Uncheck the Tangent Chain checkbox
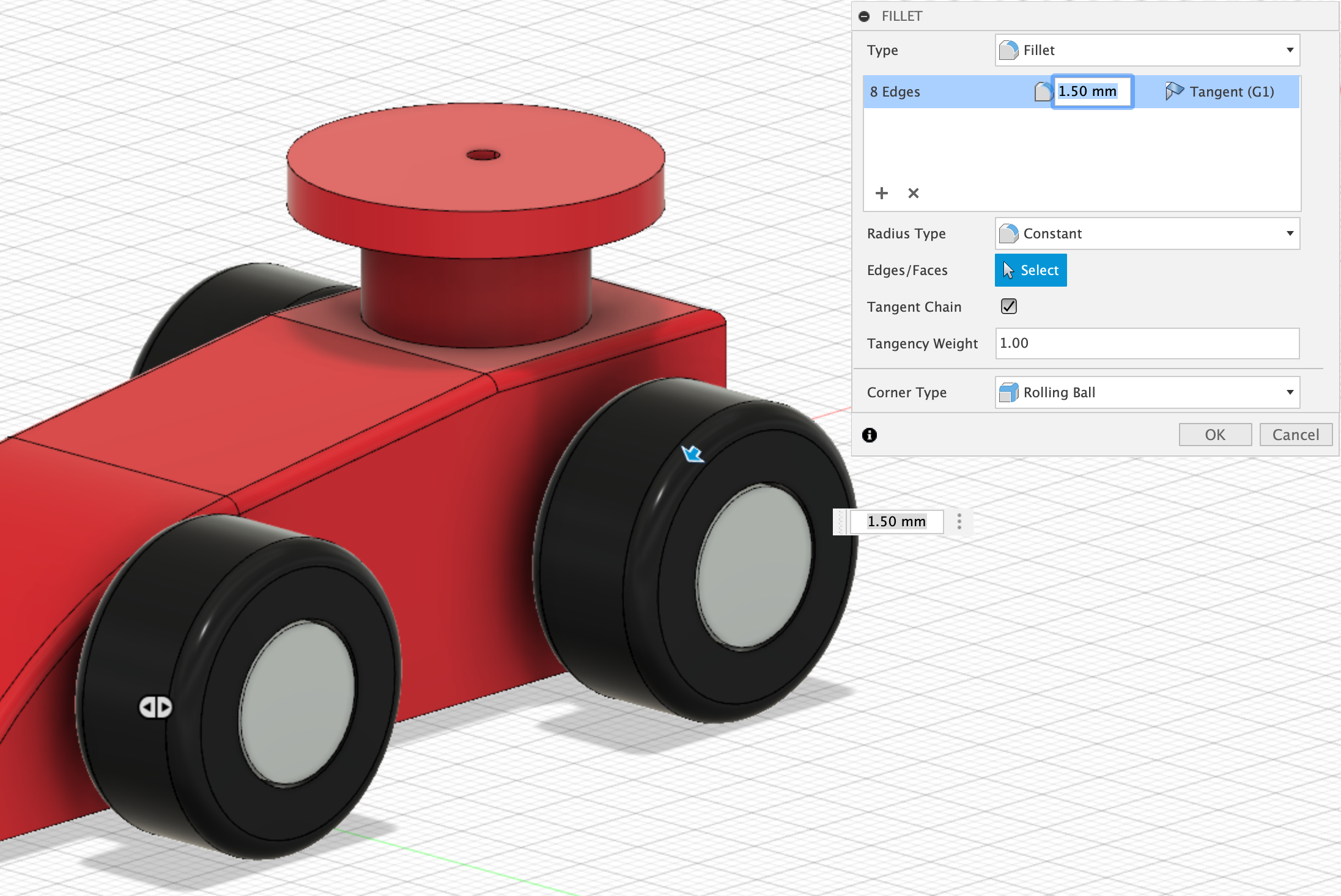This screenshot has height=896, width=1341. pos(1008,306)
